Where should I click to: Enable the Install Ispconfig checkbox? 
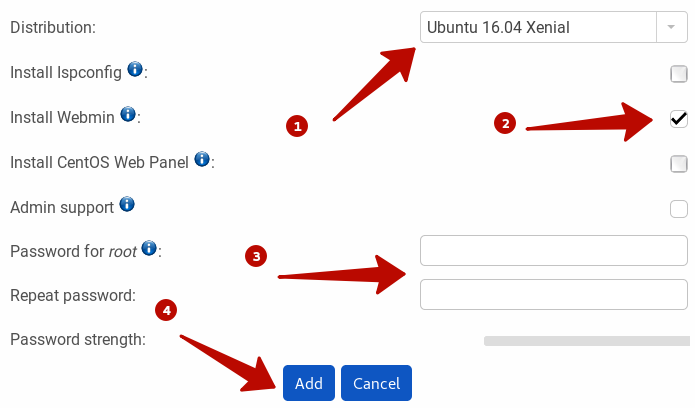pyautogui.click(x=679, y=74)
